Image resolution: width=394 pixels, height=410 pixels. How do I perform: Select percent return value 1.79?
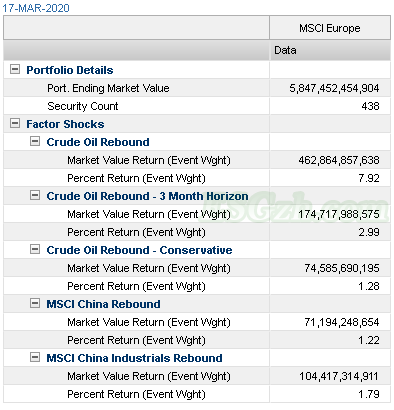coord(369,394)
